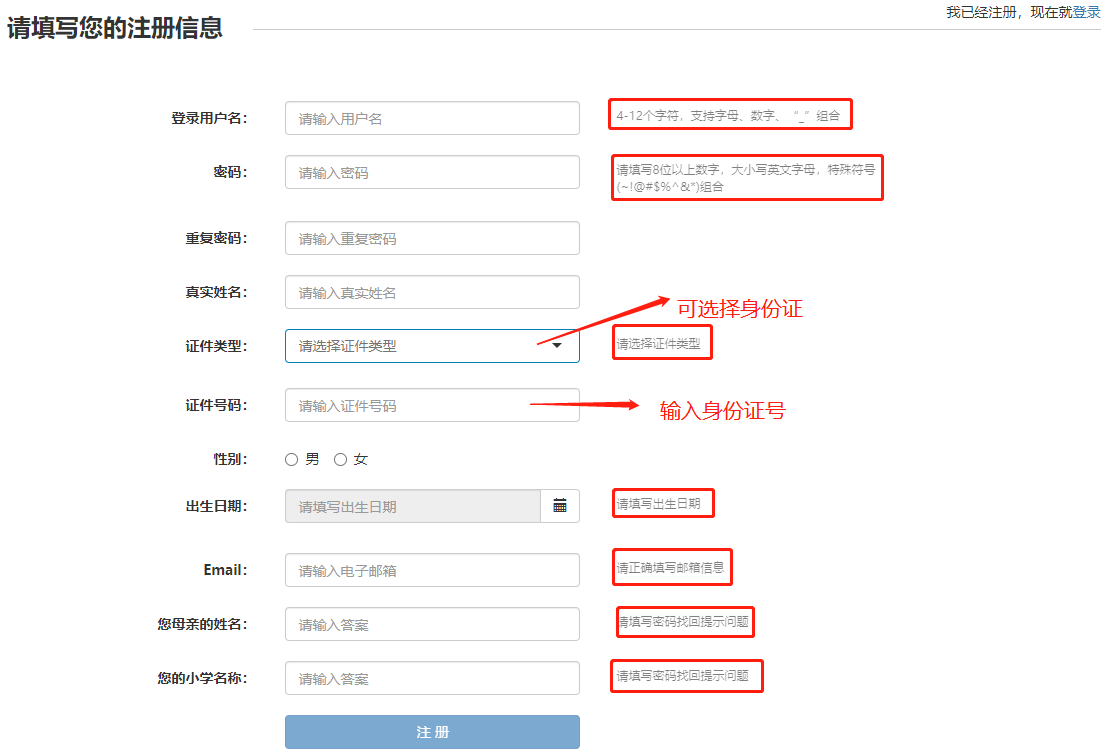1106x753 pixels.
Task: Click the 登录用户名 field label
Action: tap(208, 118)
